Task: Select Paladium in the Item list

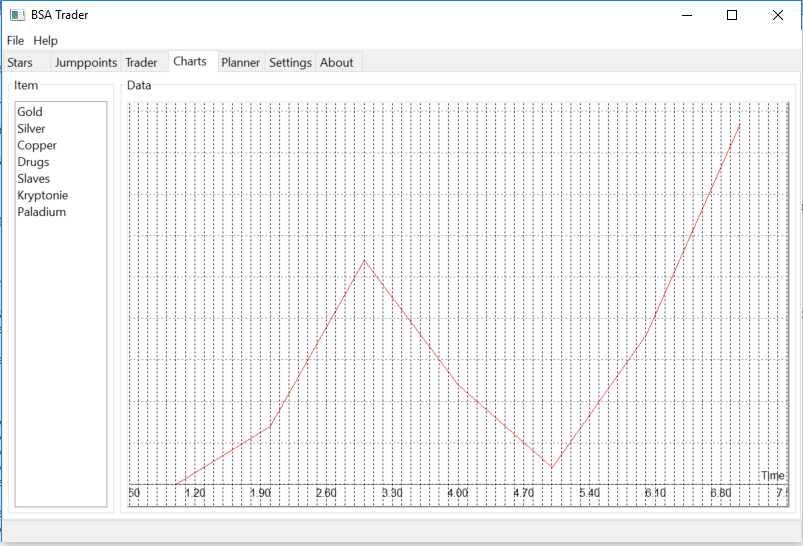Action: point(42,212)
